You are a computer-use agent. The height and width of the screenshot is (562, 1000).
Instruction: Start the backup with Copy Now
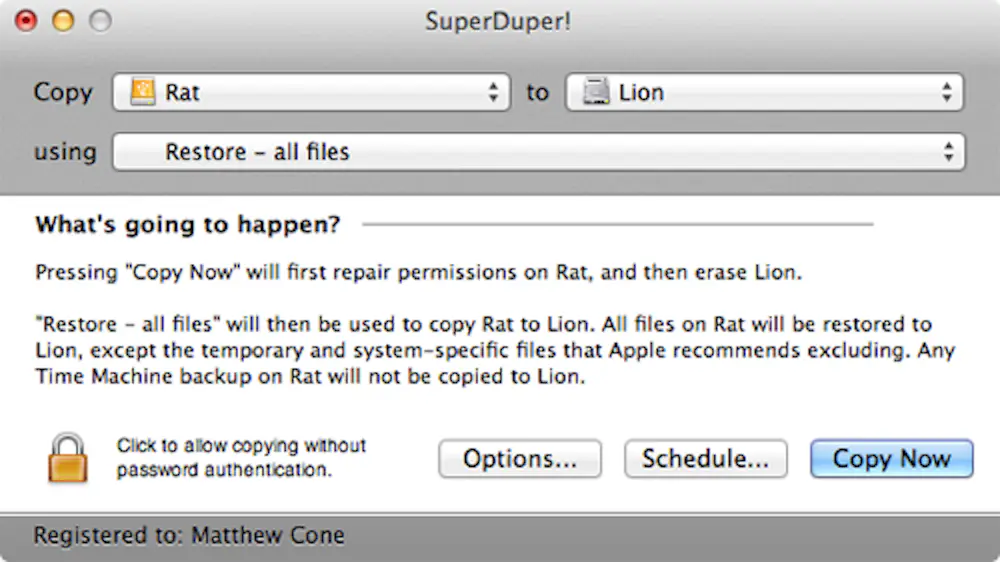(892, 459)
